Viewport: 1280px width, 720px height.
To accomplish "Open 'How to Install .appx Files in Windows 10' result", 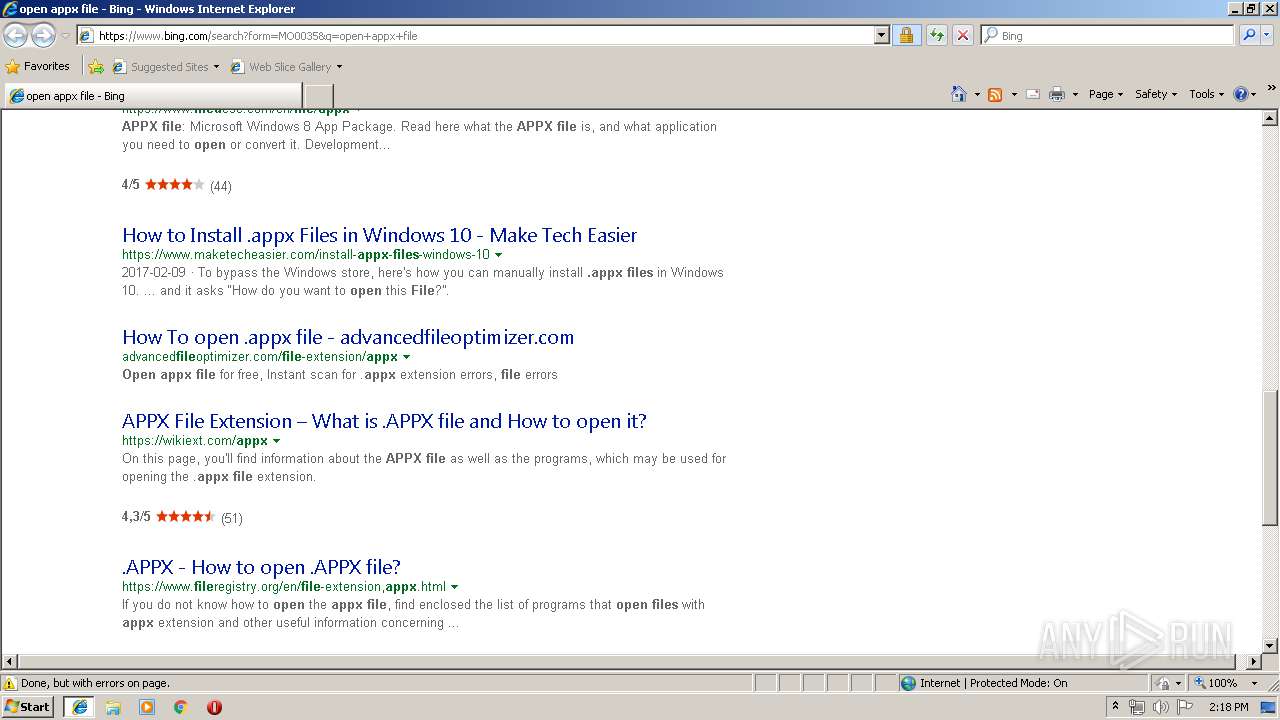I will click(379, 235).
